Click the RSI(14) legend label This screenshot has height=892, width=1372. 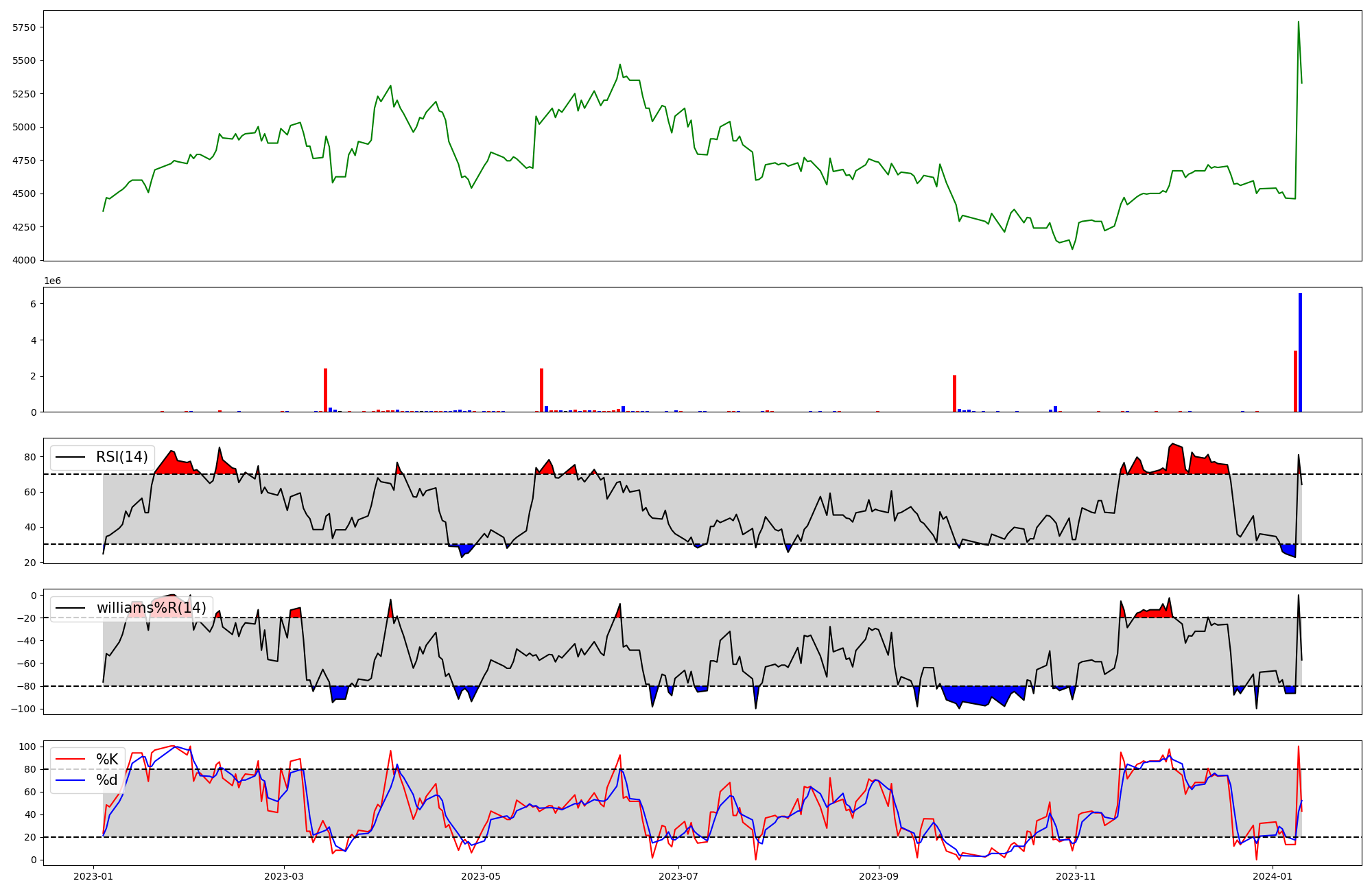point(121,457)
